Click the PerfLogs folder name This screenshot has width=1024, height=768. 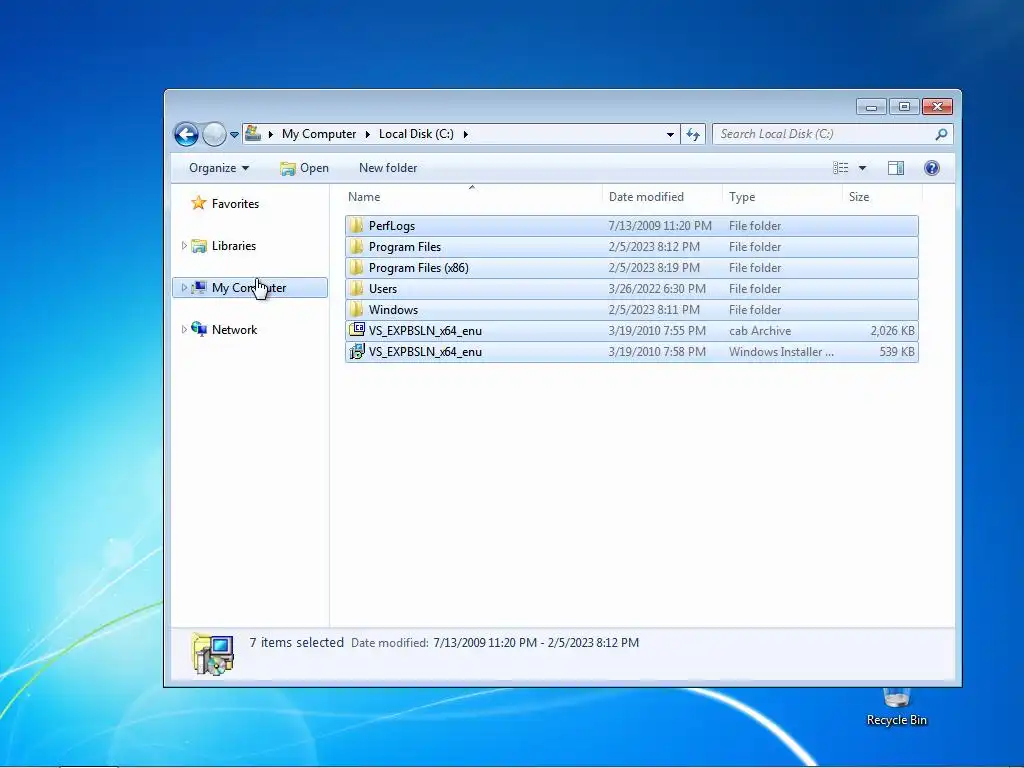[392, 226]
